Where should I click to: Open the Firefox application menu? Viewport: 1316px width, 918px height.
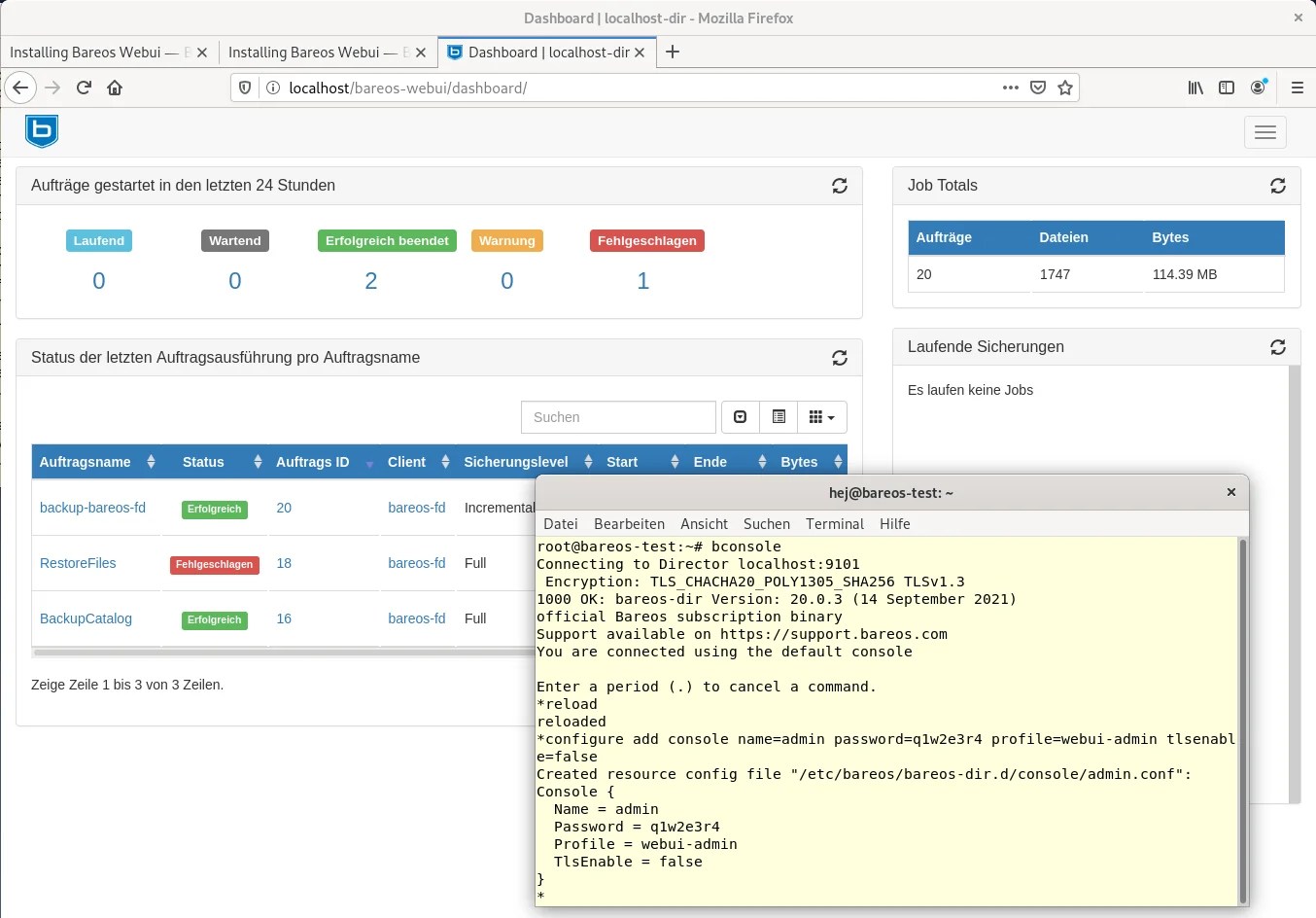pos(1298,88)
